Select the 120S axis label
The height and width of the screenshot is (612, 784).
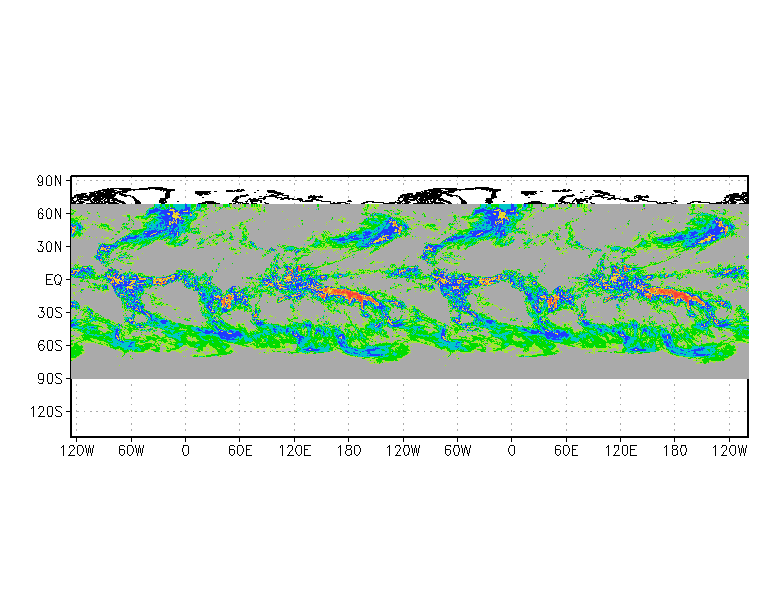46,412
